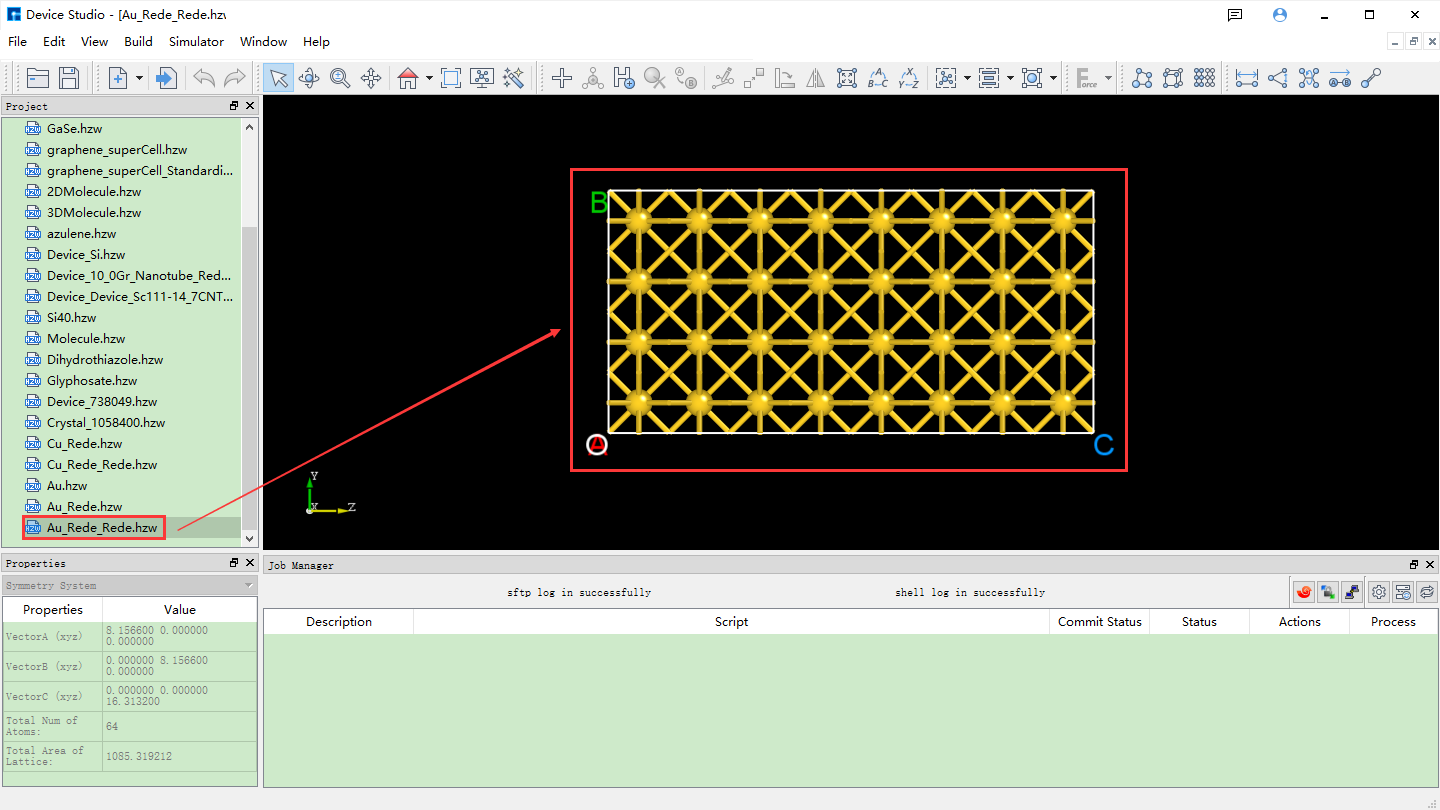
Task: Open the Simulator menu
Action: tap(196, 42)
